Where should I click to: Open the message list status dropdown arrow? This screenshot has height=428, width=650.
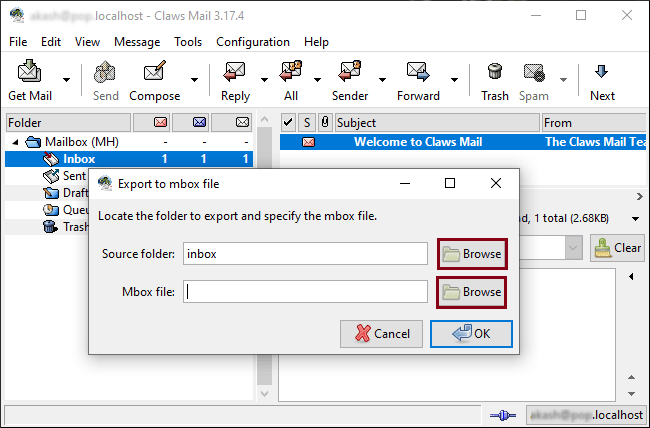coord(635,219)
